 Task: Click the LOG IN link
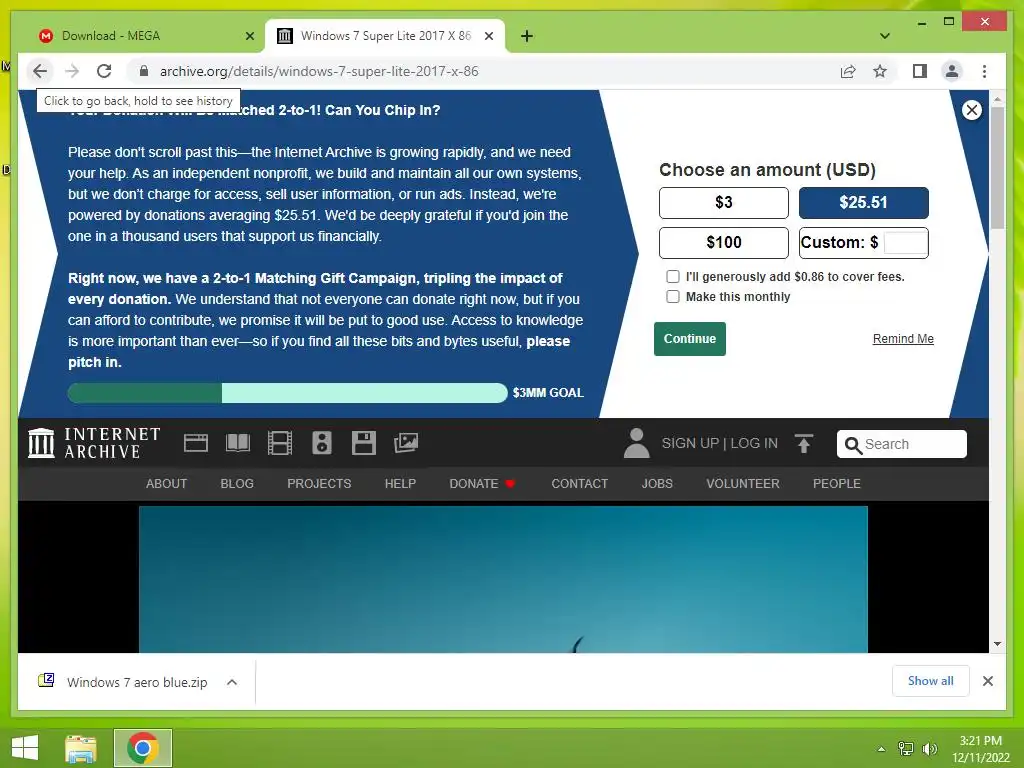754,443
